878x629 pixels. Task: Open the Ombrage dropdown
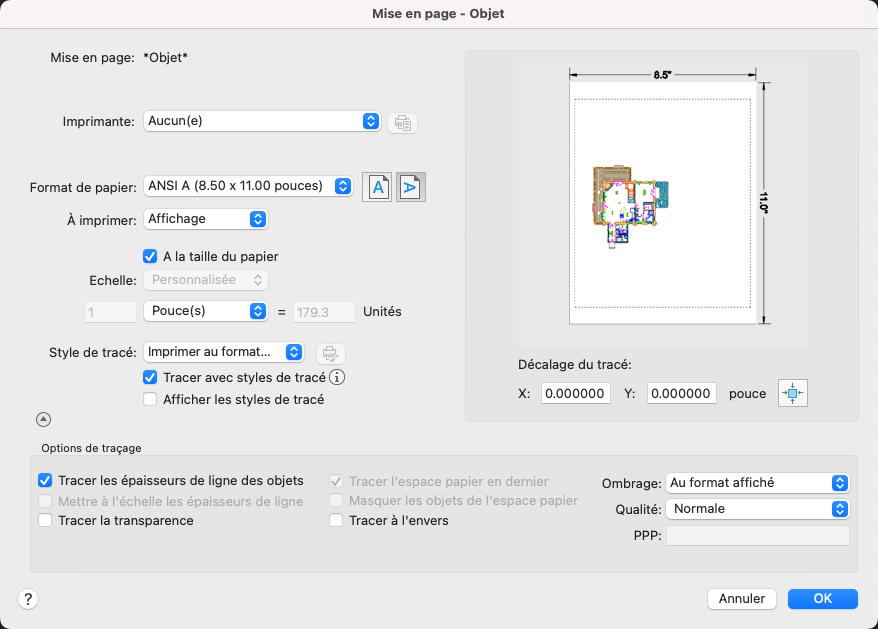pos(757,483)
